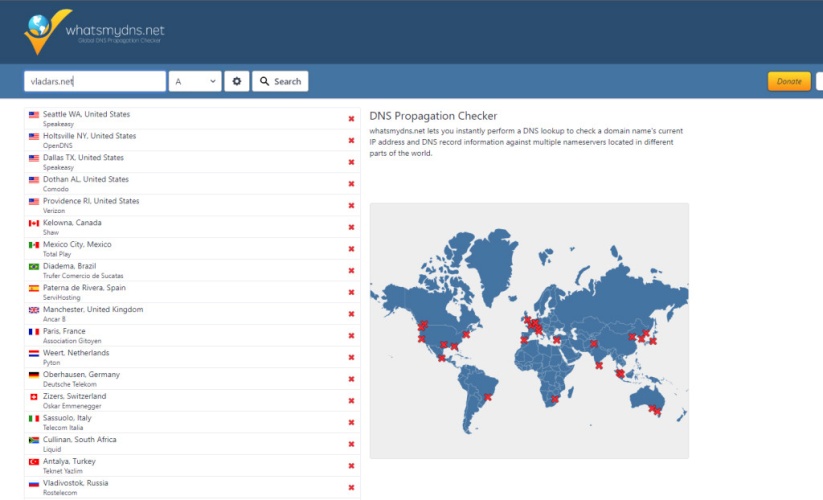Open the settings gear next to record type
This screenshot has height=500, width=823.
coord(236,81)
